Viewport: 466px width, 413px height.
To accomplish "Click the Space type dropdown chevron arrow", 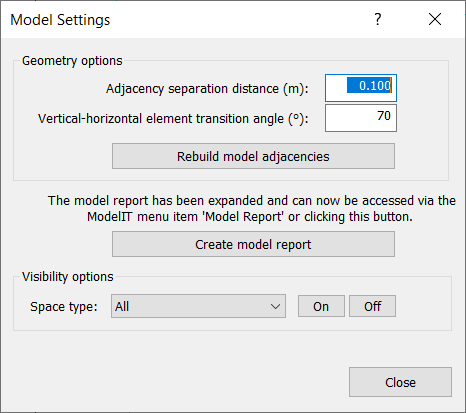I will point(275,306).
